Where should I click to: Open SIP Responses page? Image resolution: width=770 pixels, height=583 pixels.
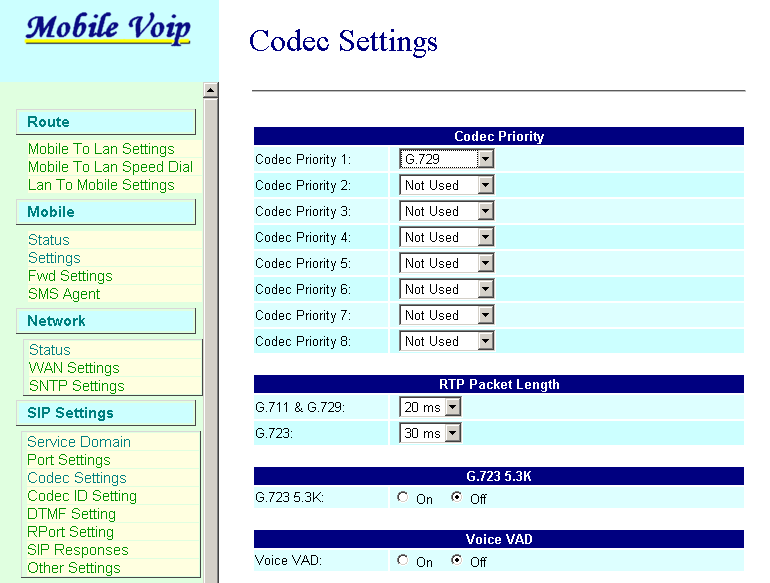click(78, 550)
